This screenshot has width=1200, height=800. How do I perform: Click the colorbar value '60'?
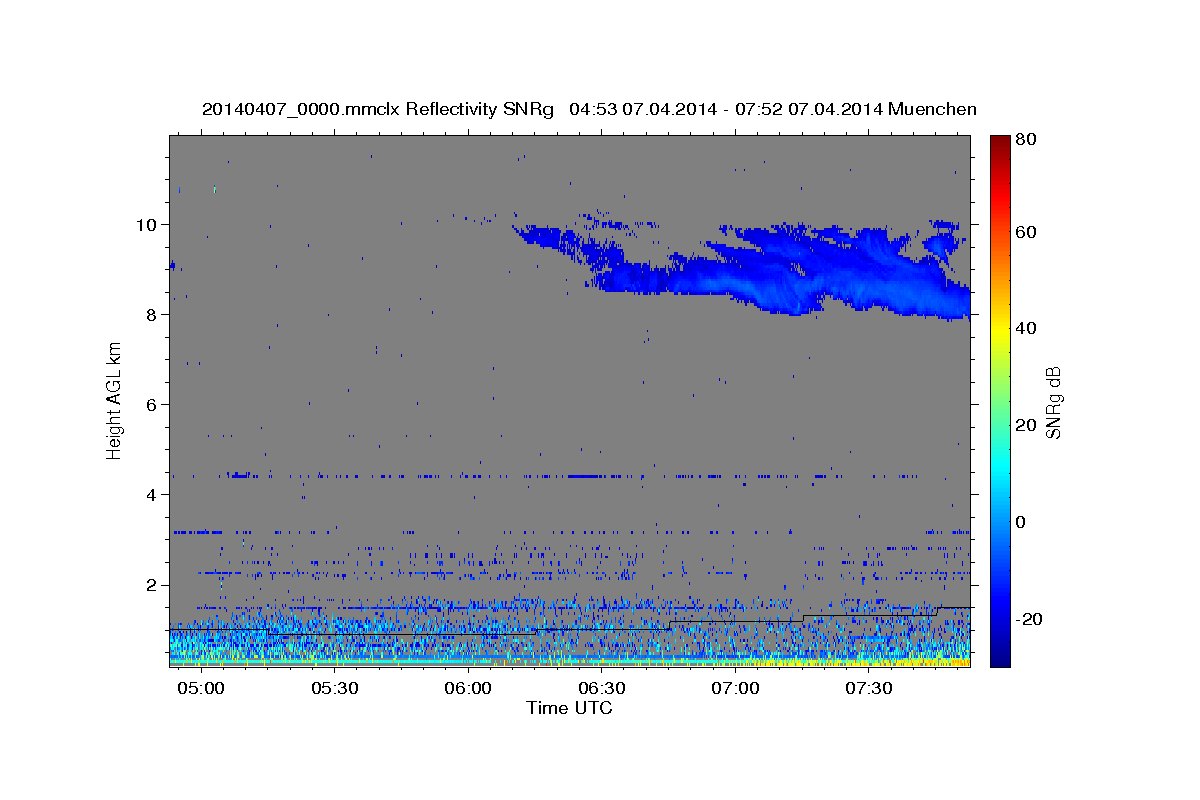tap(1025, 232)
